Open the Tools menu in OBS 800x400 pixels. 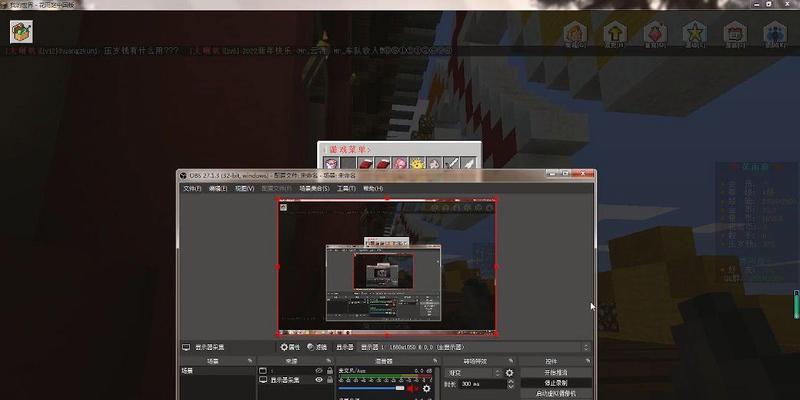[346, 189]
